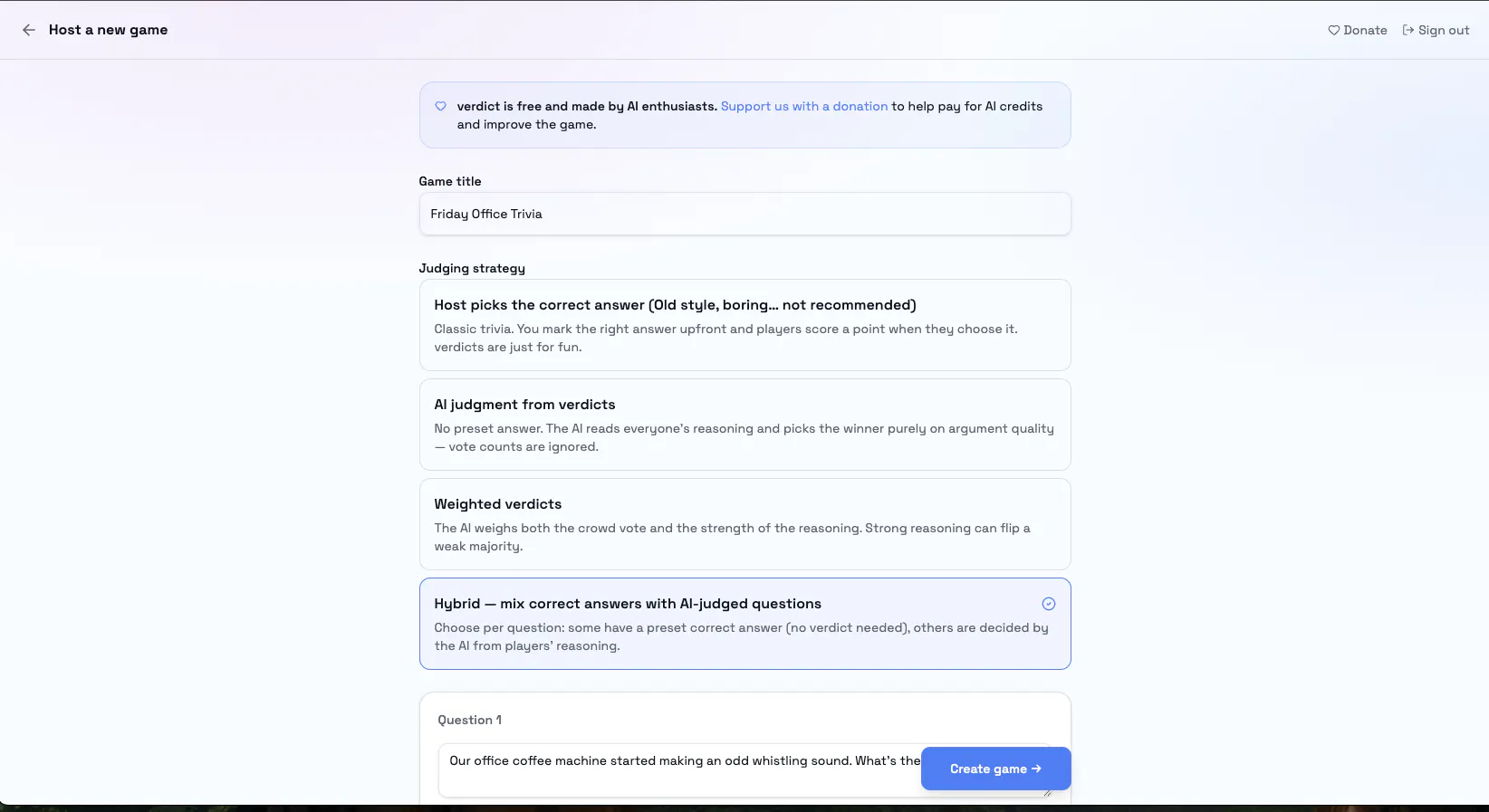Click the Question 1 heading
Viewport: 1489px width, 812px height.
click(469, 720)
